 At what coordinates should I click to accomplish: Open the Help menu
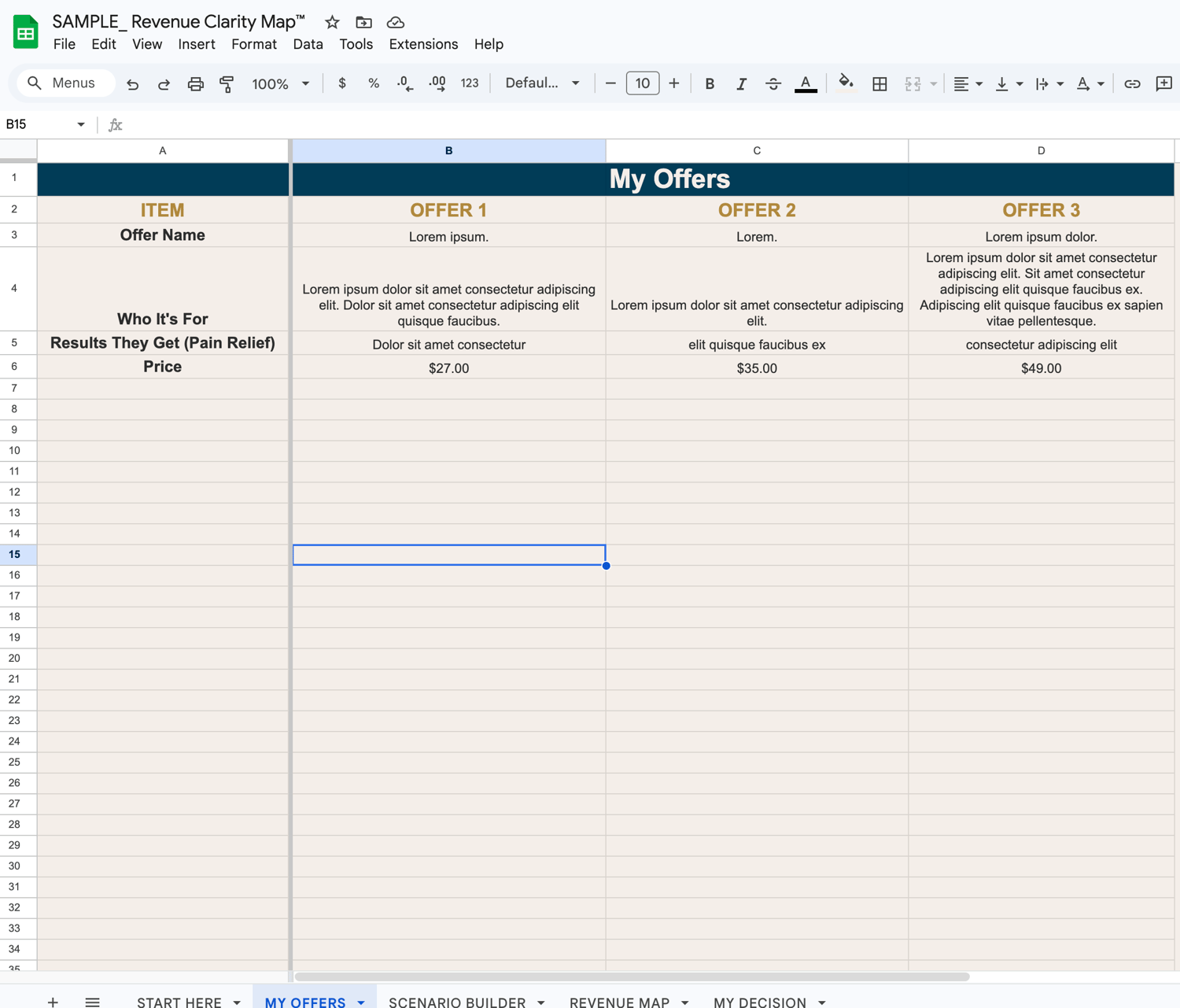tap(489, 44)
